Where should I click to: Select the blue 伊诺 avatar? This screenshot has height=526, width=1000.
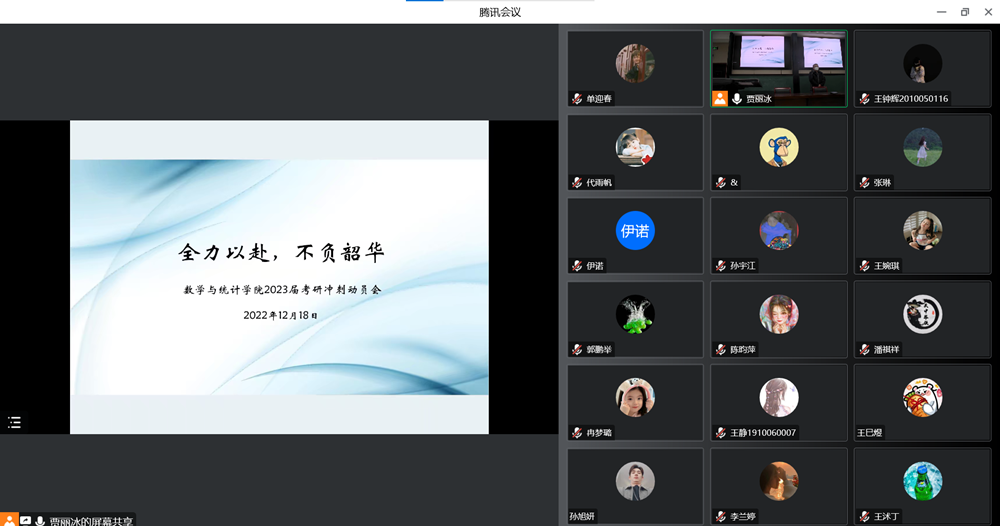(x=635, y=231)
